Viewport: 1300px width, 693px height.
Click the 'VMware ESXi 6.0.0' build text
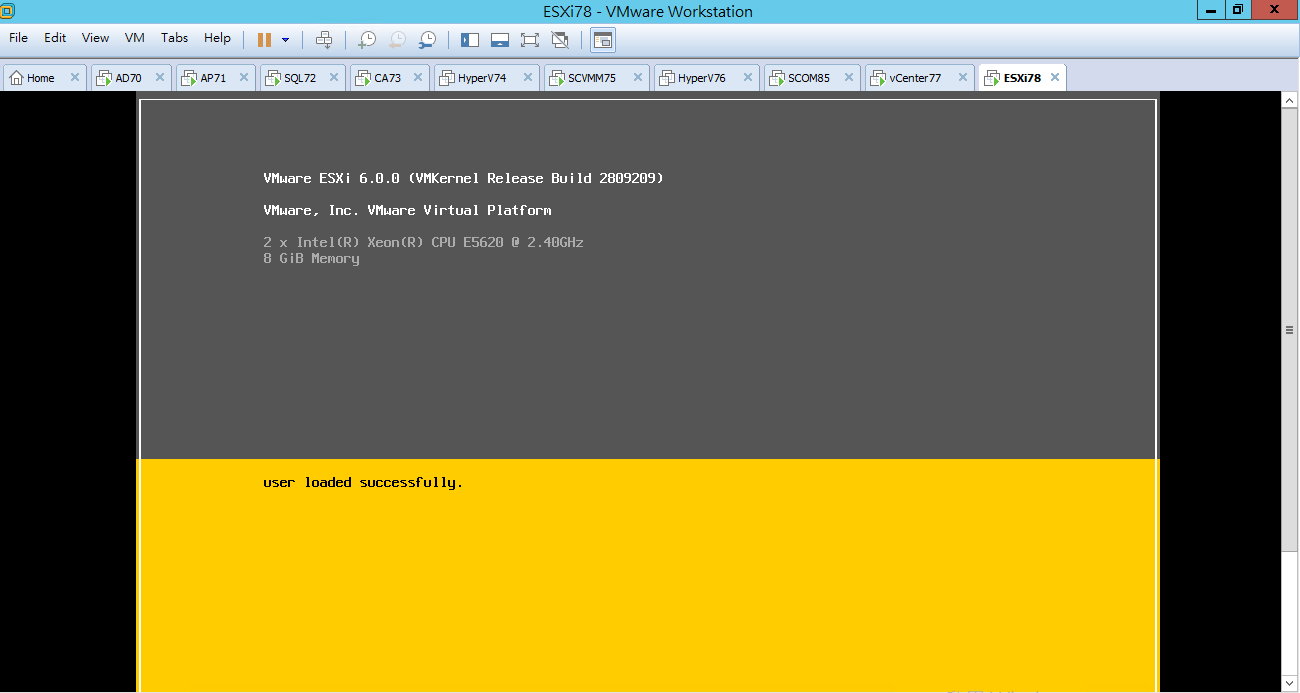(x=463, y=178)
